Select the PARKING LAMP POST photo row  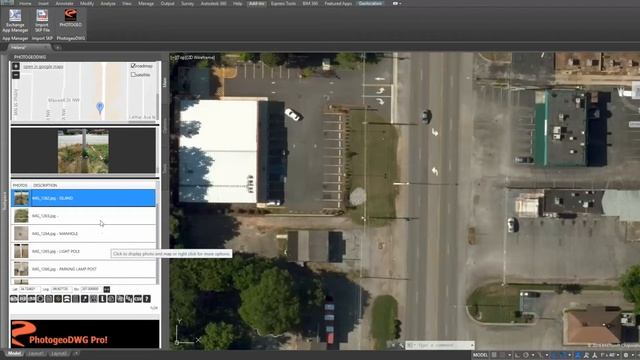[83, 269]
